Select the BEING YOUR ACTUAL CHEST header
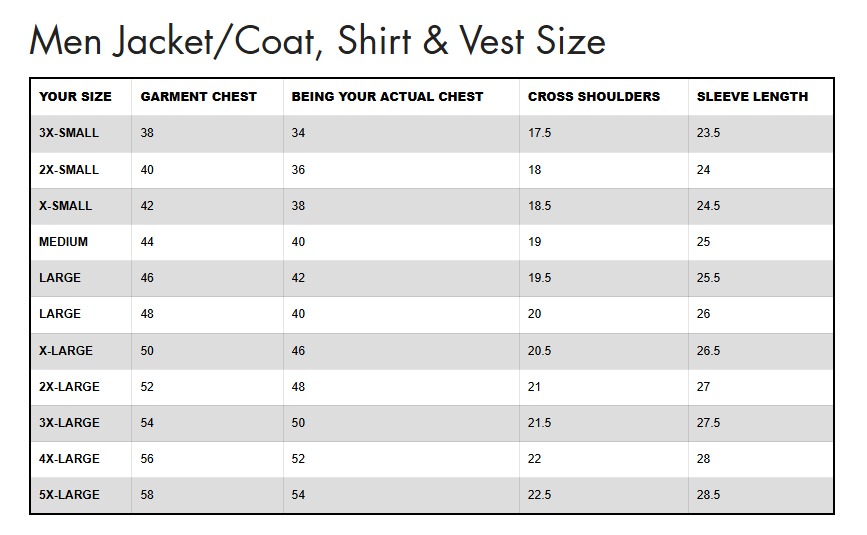Viewport: 867px width, 535px height. tap(387, 97)
